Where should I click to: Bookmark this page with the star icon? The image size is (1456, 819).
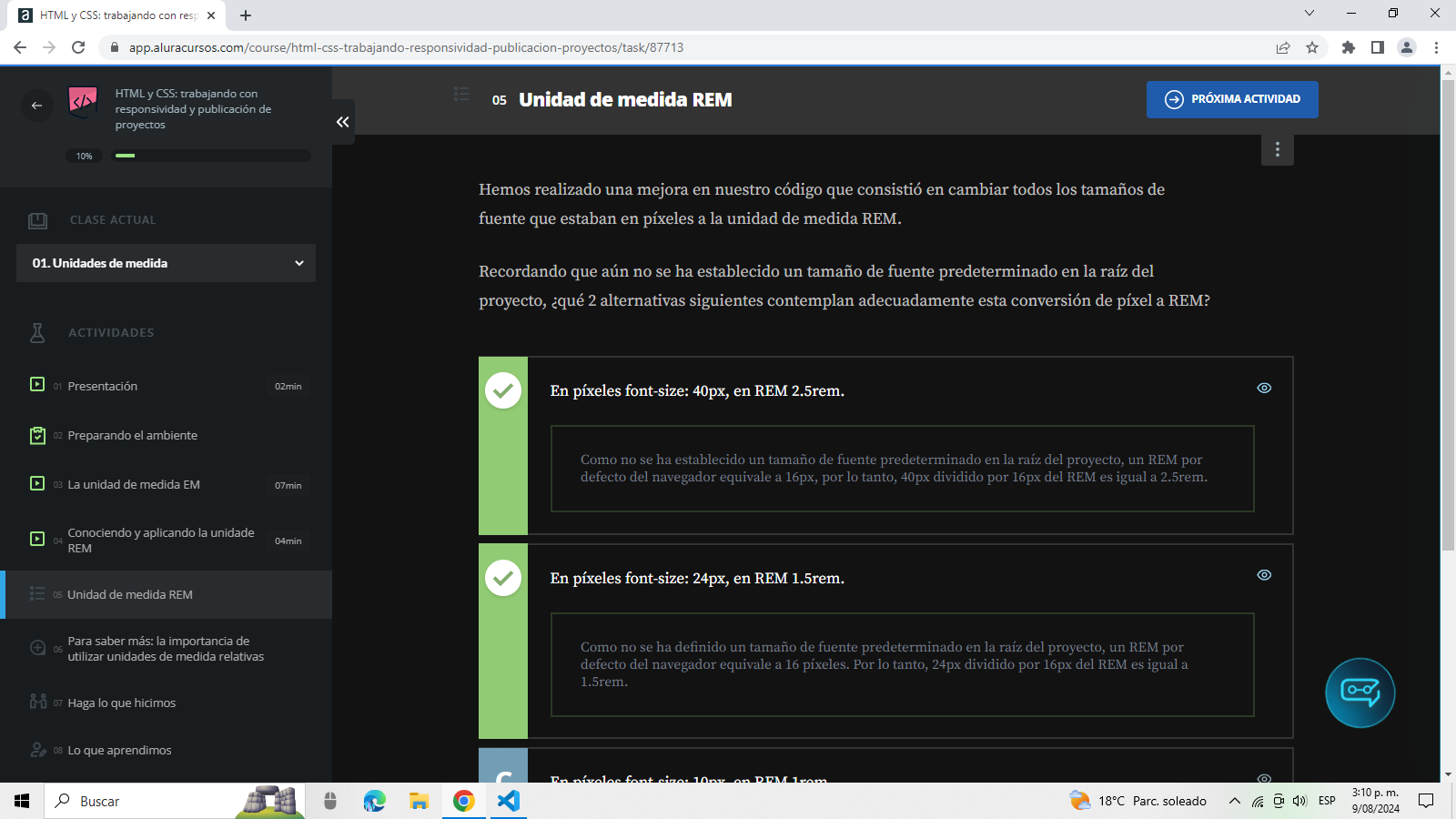point(1312,47)
